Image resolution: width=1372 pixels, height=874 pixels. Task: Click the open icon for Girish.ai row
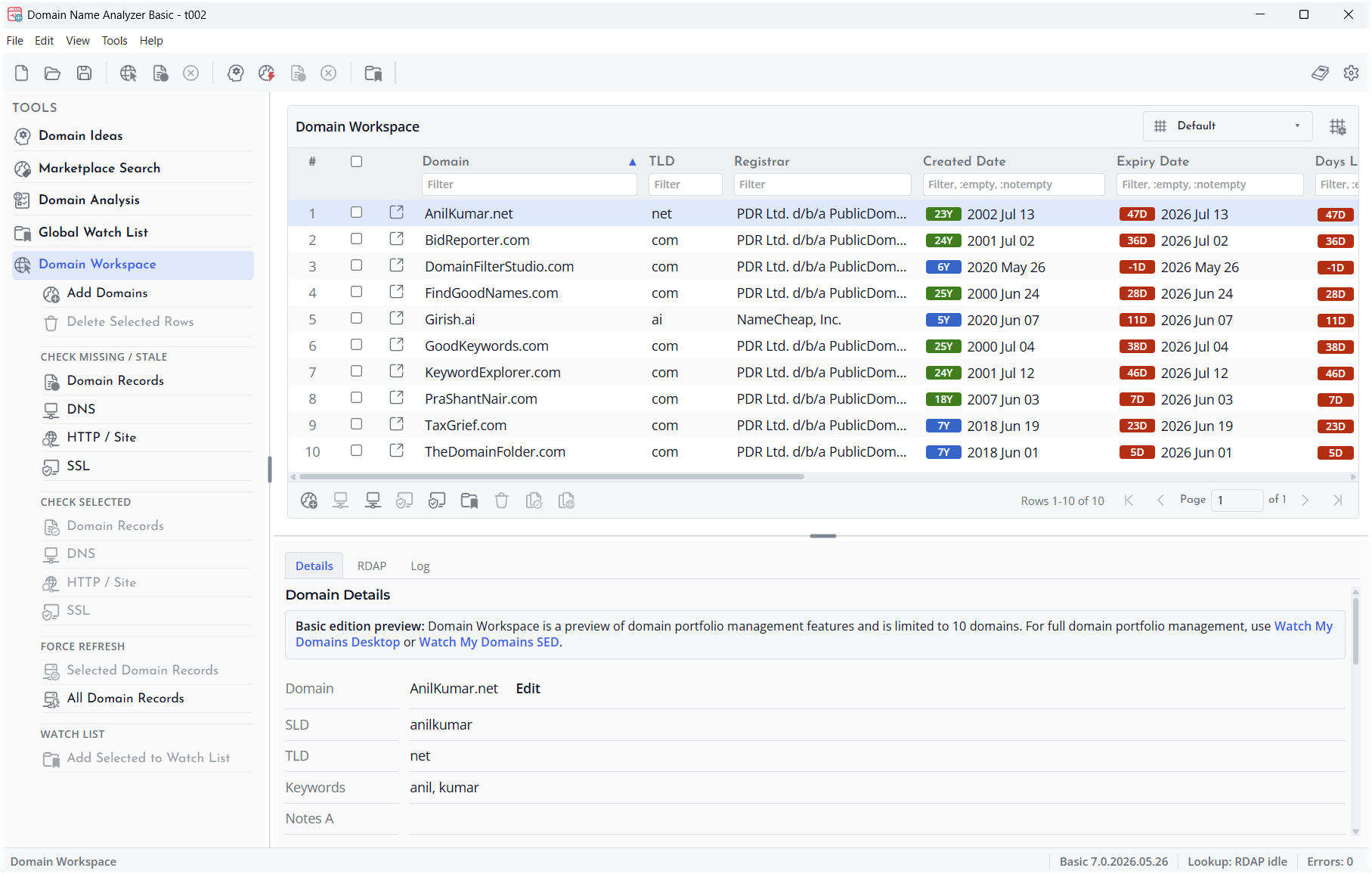[397, 318]
